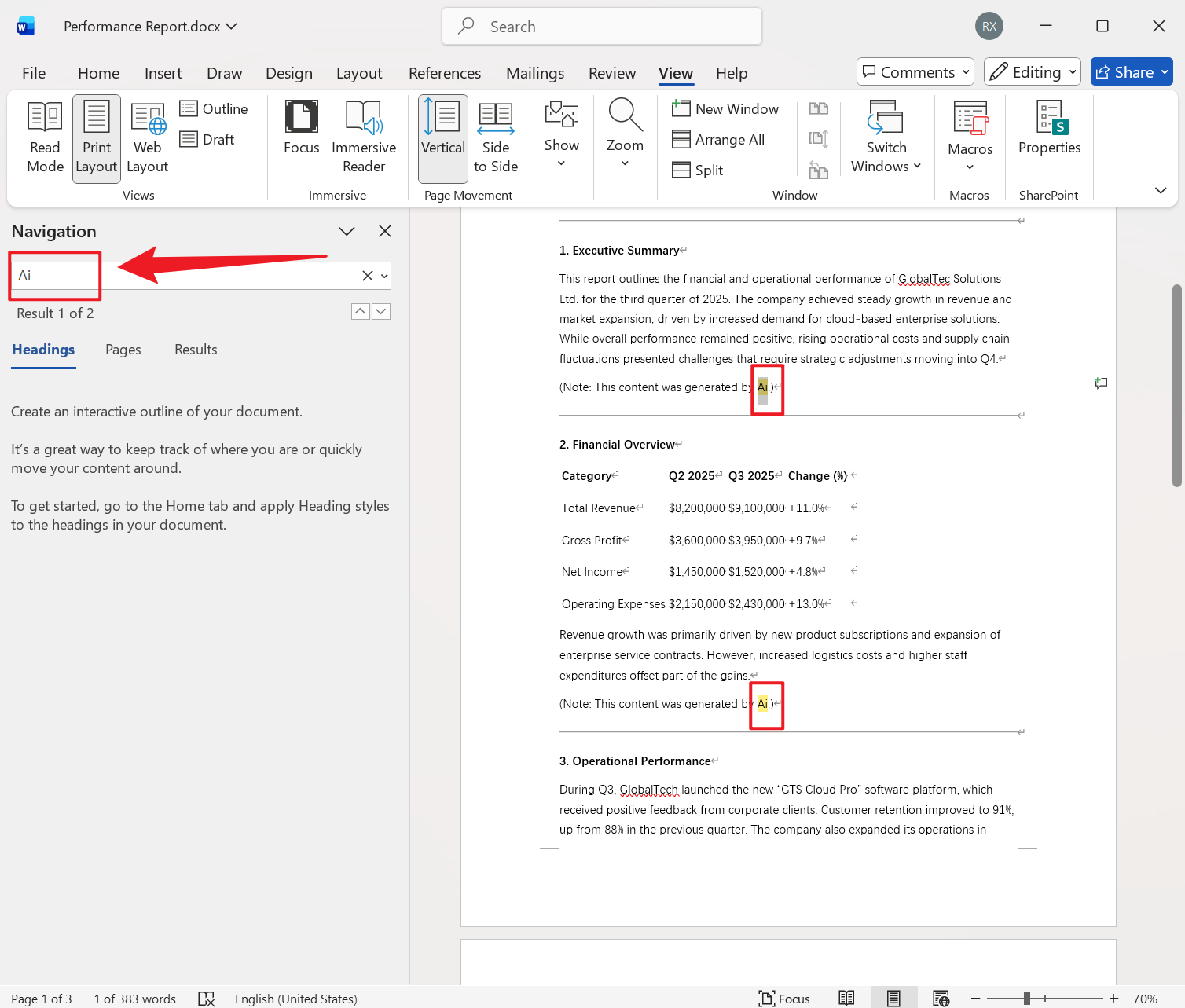Viewport: 1185px width, 1008px height.
Task: Click the RX account avatar
Action: point(989,26)
